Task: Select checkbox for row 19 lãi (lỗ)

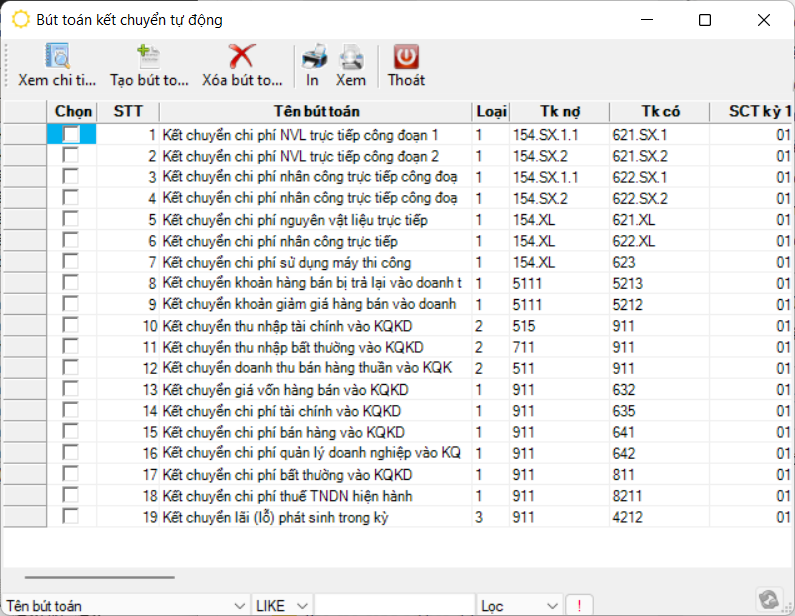Action: [71, 516]
